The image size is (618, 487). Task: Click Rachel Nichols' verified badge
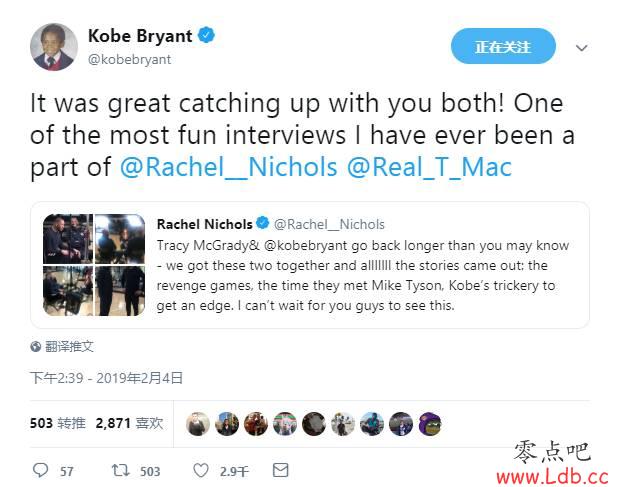[x=262, y=223]
